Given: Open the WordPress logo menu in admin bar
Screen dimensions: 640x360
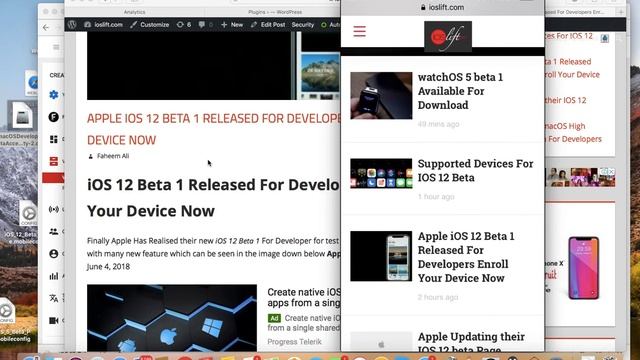Looking at the screenshot, I should [x=72, y=24].
